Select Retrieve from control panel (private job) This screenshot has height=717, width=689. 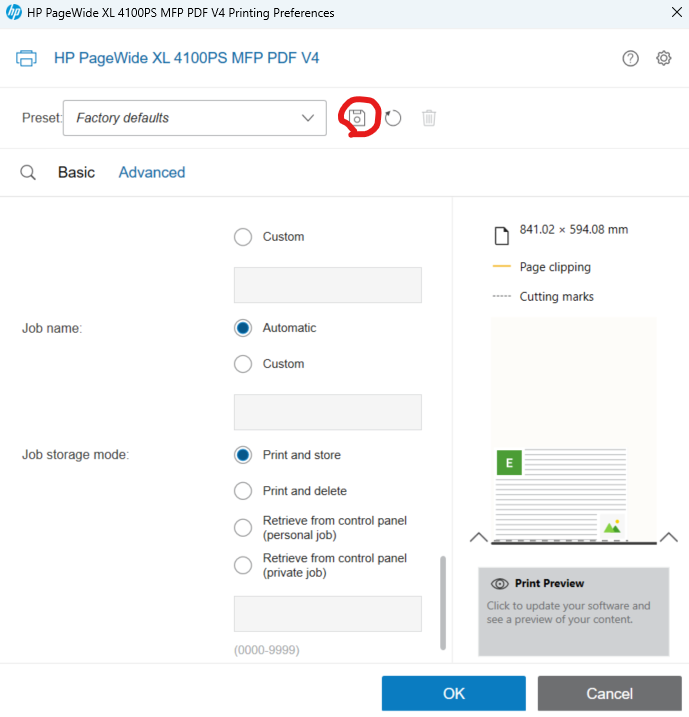pos(243,565)
